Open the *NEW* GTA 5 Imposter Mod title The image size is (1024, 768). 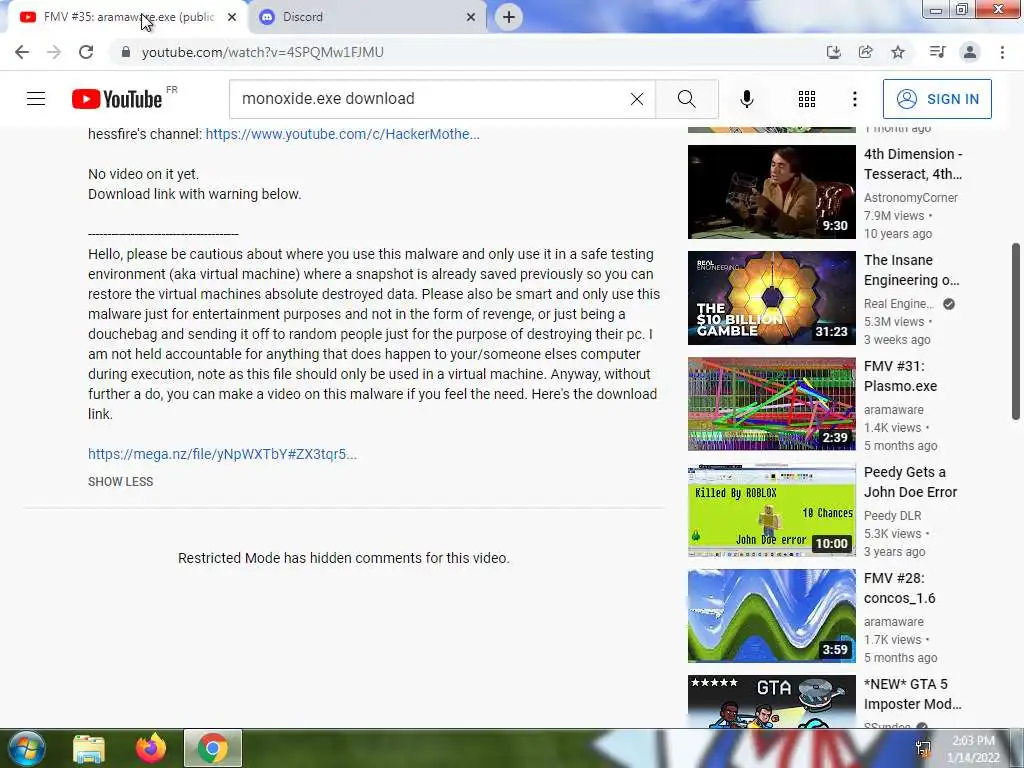pos(912,694)
